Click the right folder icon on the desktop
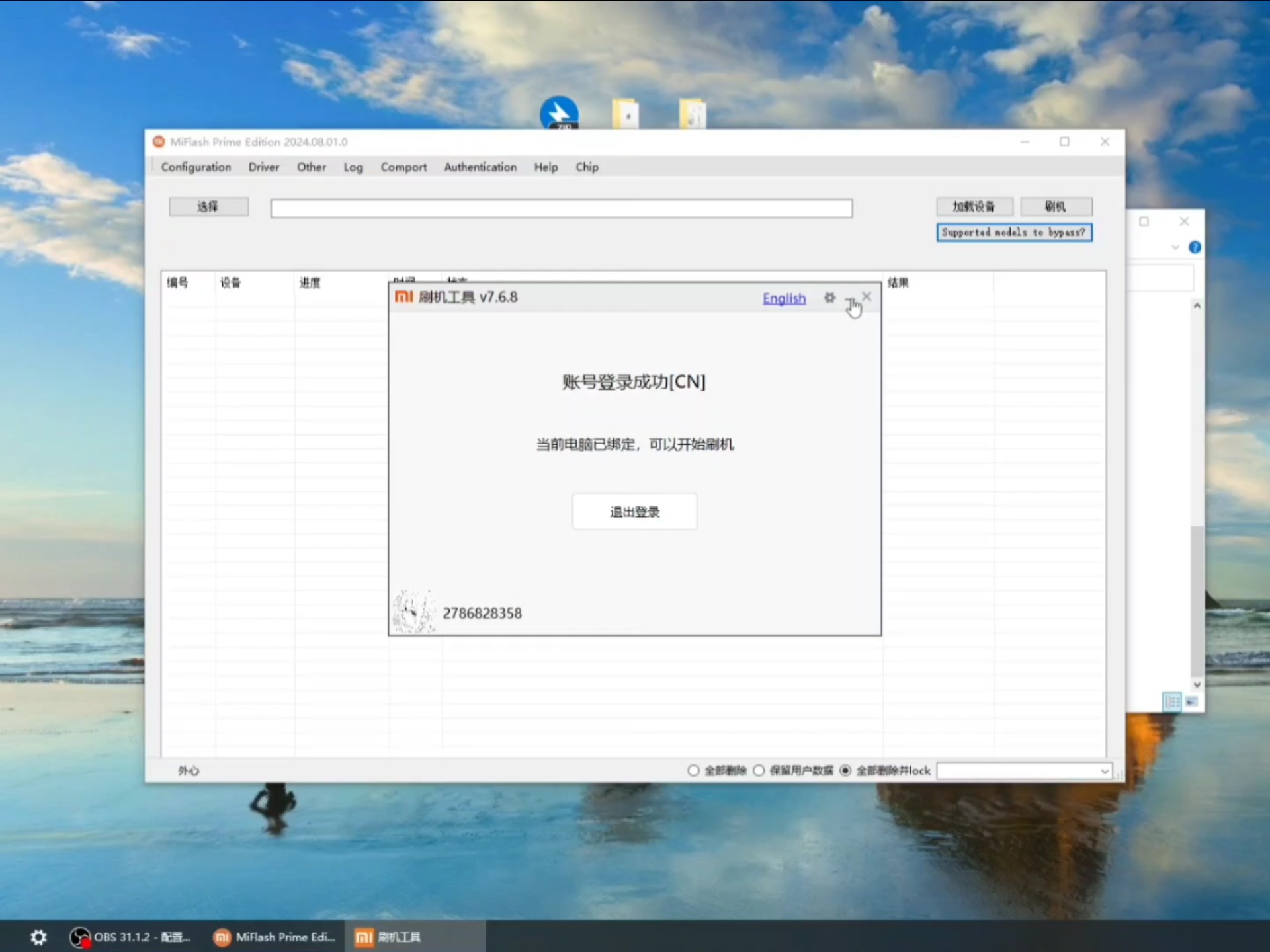The image size is (1270, 952). 693,113
